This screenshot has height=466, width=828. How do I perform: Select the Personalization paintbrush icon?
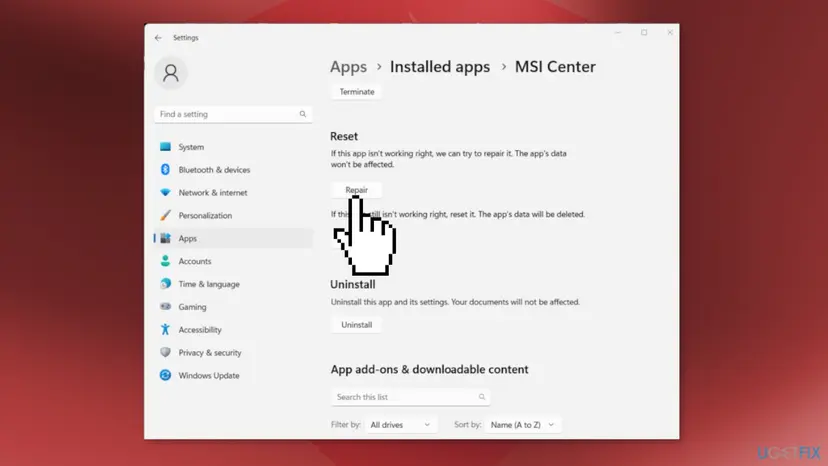(165, 215)
